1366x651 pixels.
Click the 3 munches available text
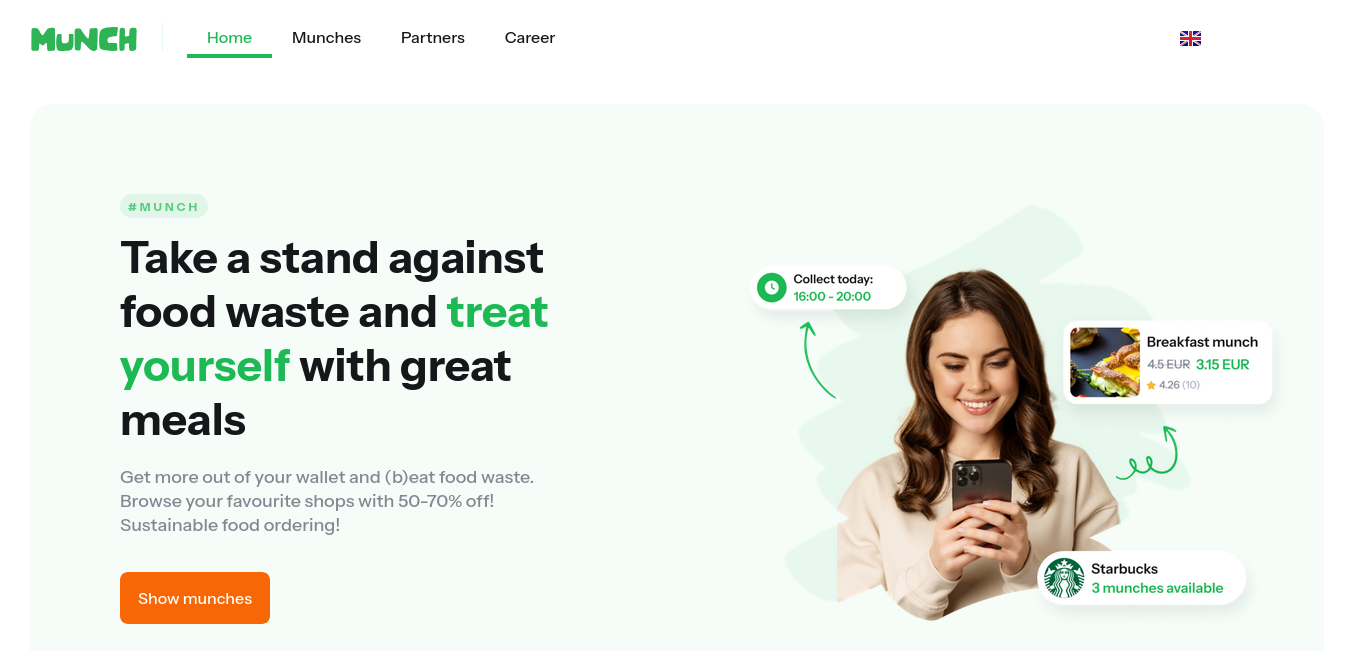[1157, 588]
